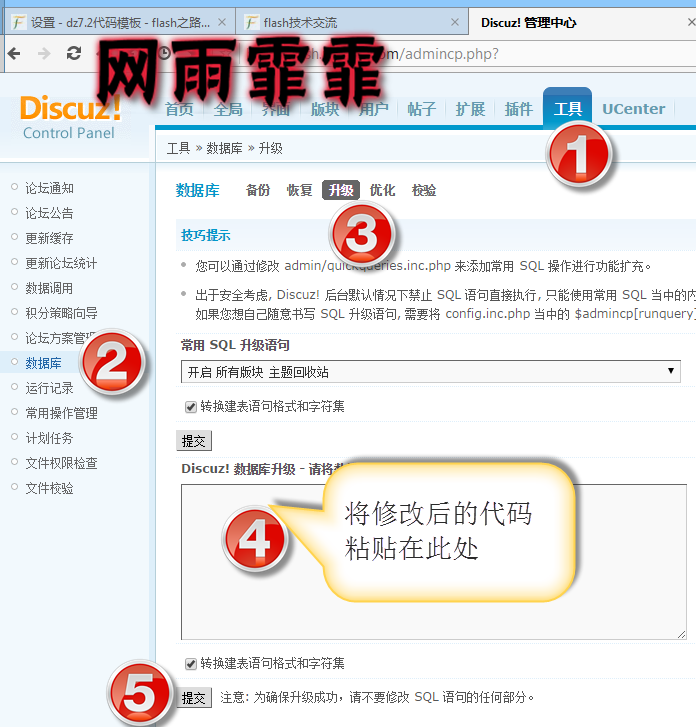Open 更新缓存 in the sidebar
The image size is (696, 727).
click(49, 238)
